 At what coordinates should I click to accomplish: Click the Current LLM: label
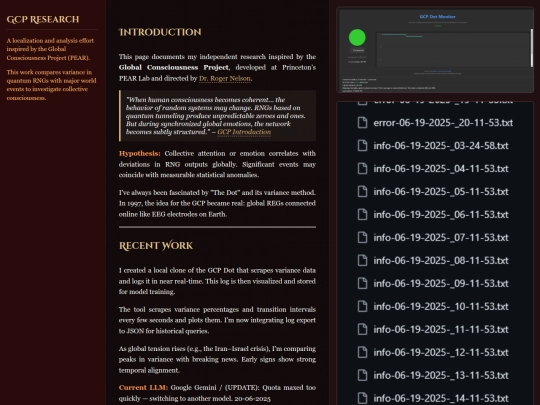coord(143,387)
